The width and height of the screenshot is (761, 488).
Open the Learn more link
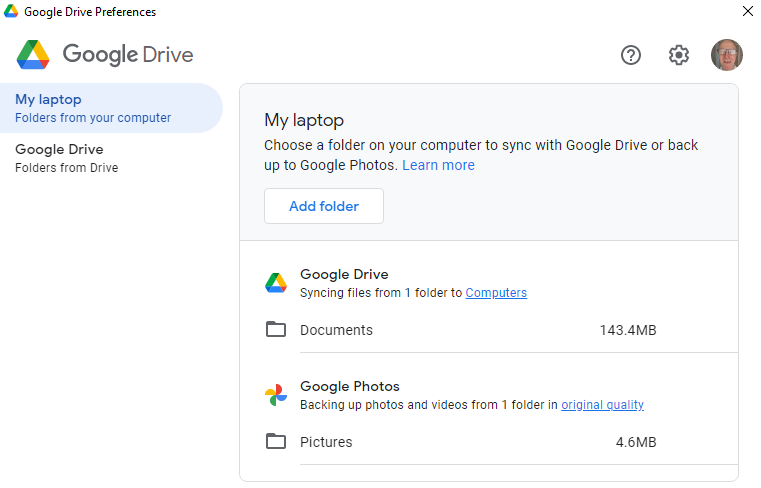438,165
